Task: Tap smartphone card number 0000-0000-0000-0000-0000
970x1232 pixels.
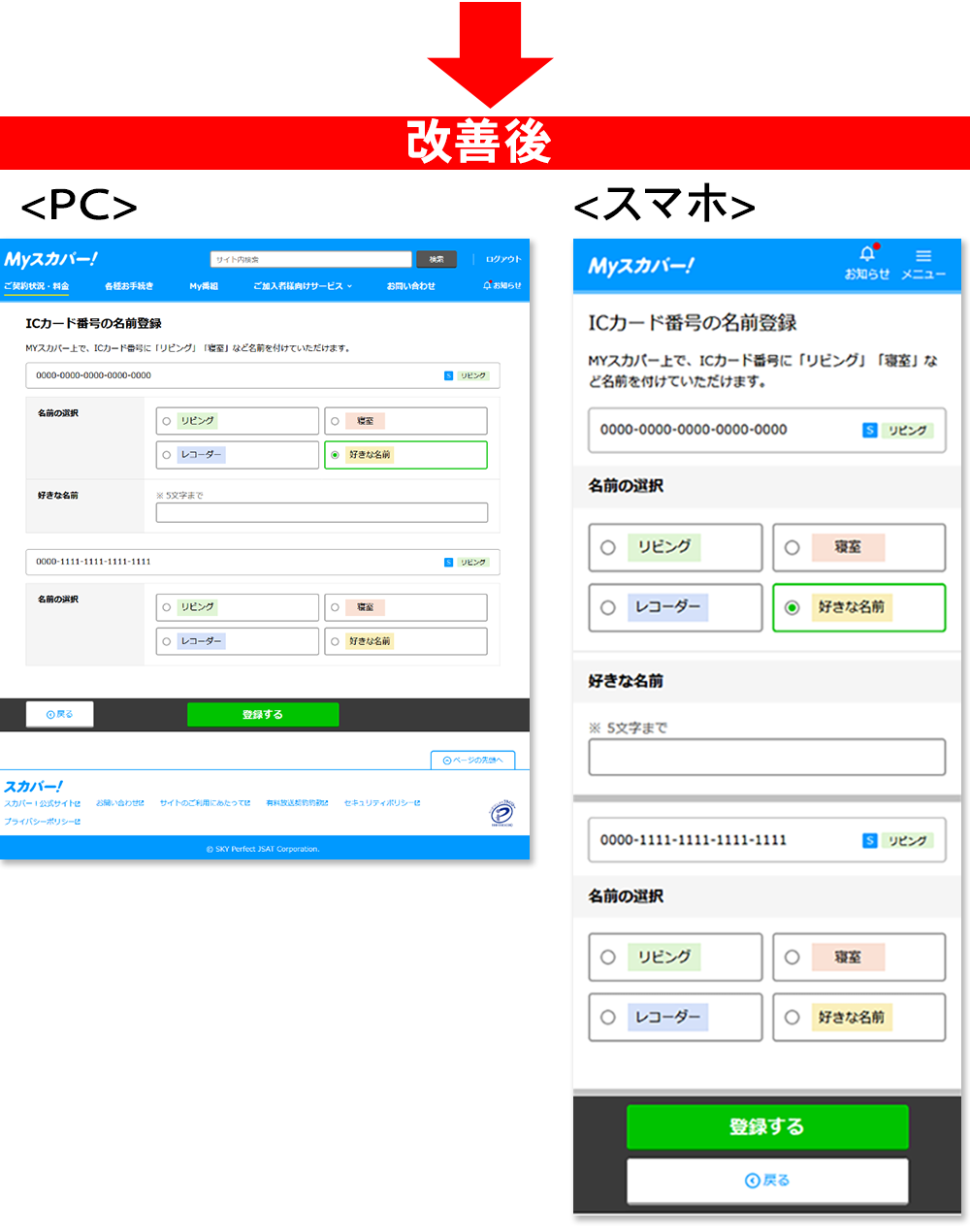Action: [694, 430]
